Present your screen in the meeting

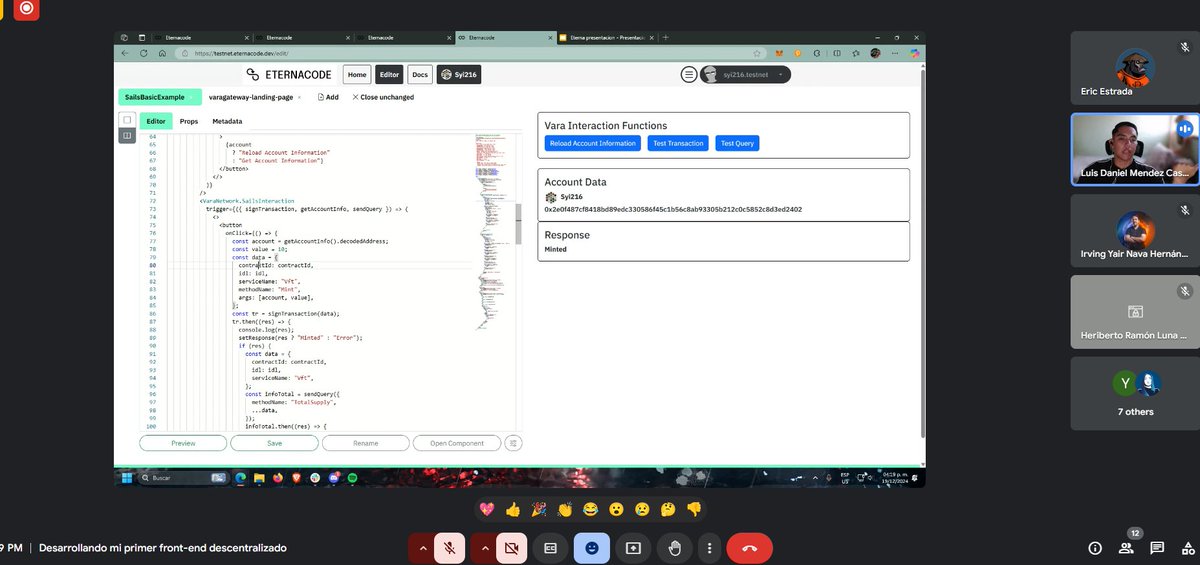[x=633, y=548]
